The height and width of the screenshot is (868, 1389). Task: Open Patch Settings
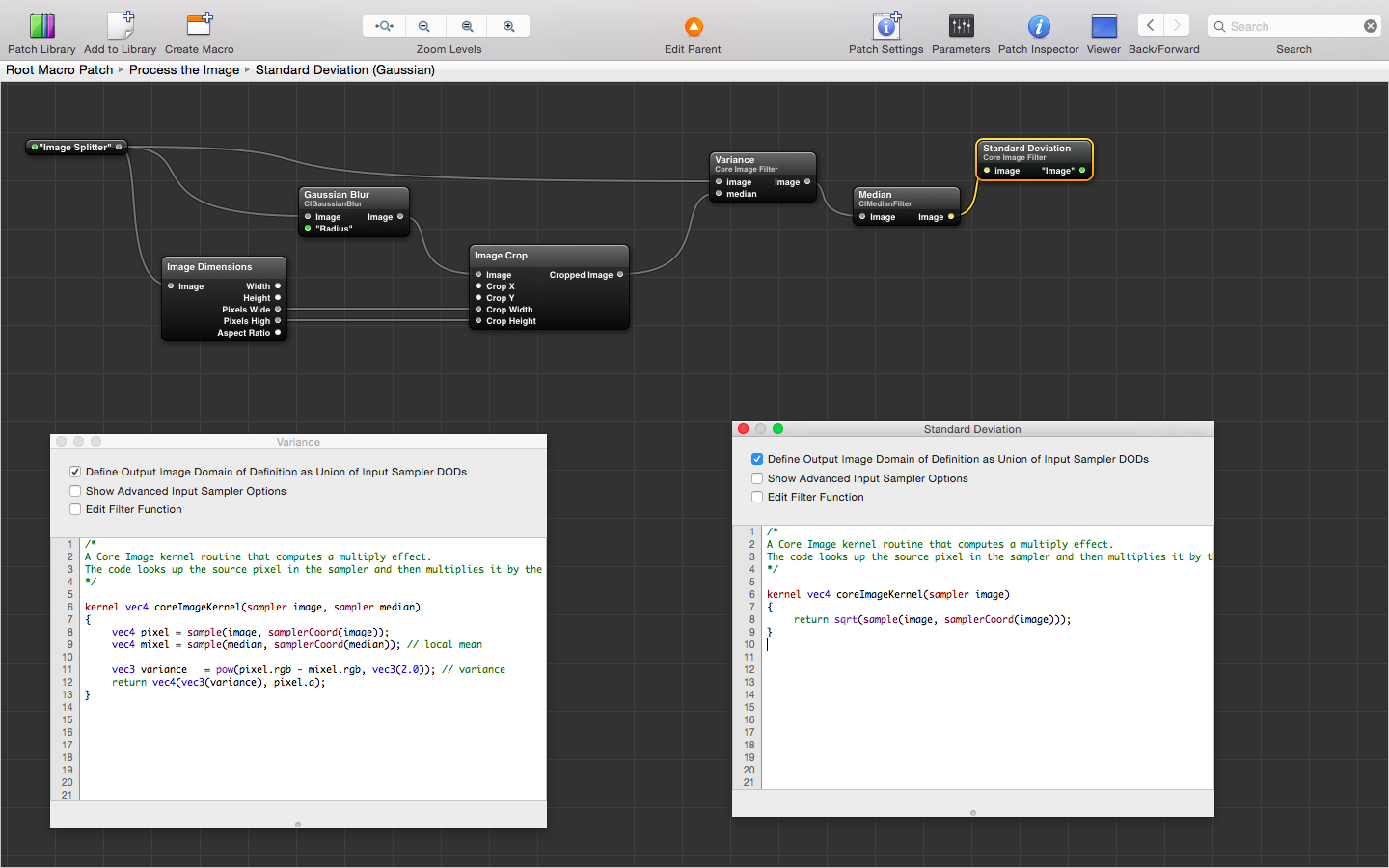[x=886, y=26]
